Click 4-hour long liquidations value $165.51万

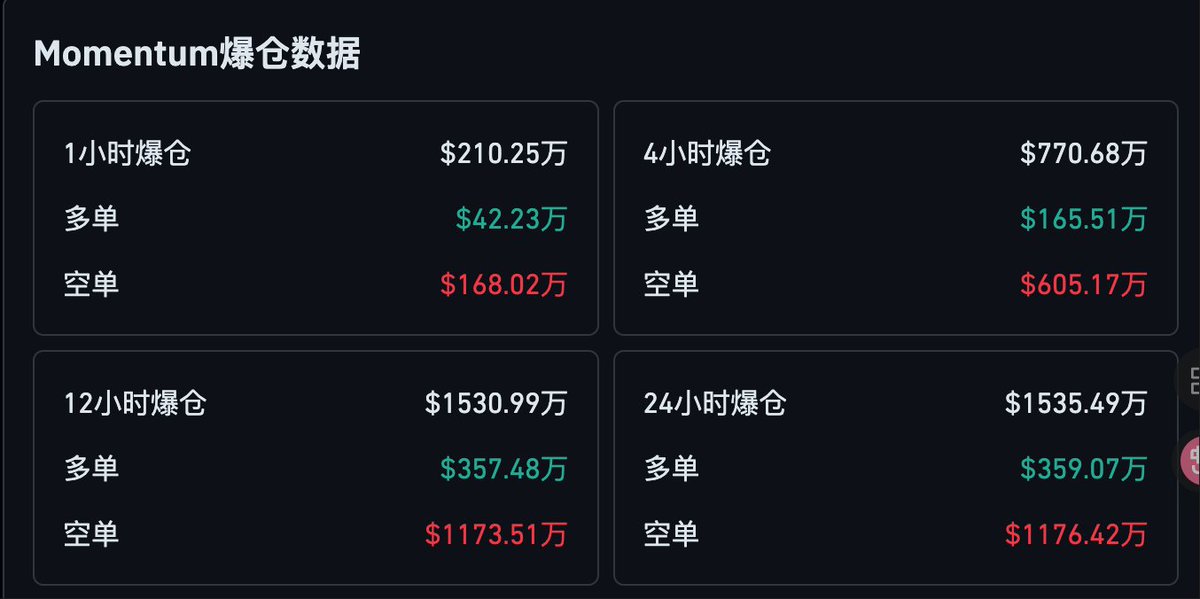(1083, 219)
